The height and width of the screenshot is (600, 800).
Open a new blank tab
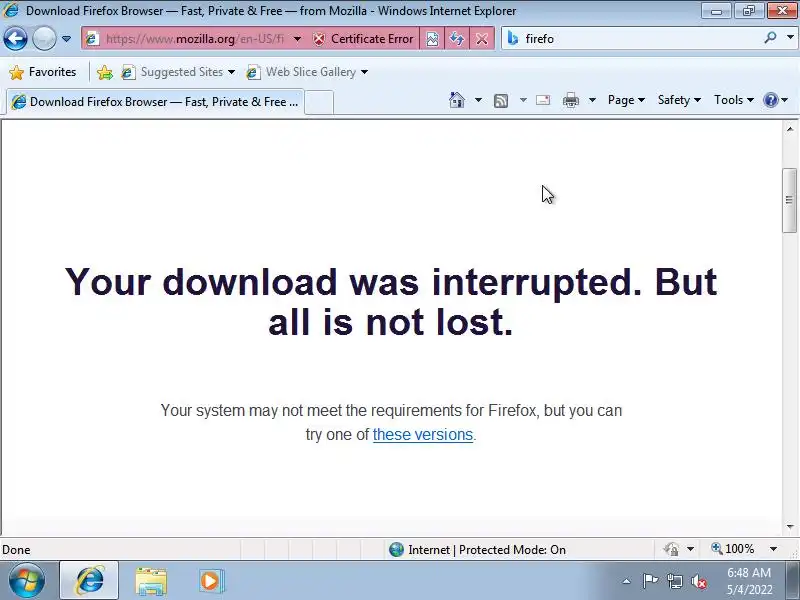point(319,103)
